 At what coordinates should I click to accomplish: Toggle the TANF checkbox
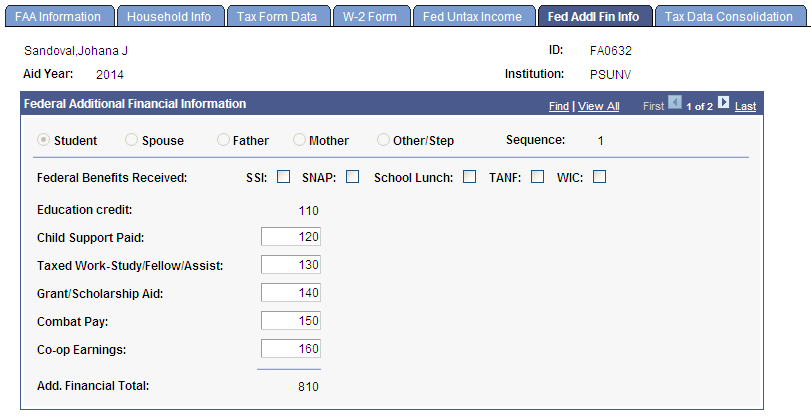pos(537,178)
